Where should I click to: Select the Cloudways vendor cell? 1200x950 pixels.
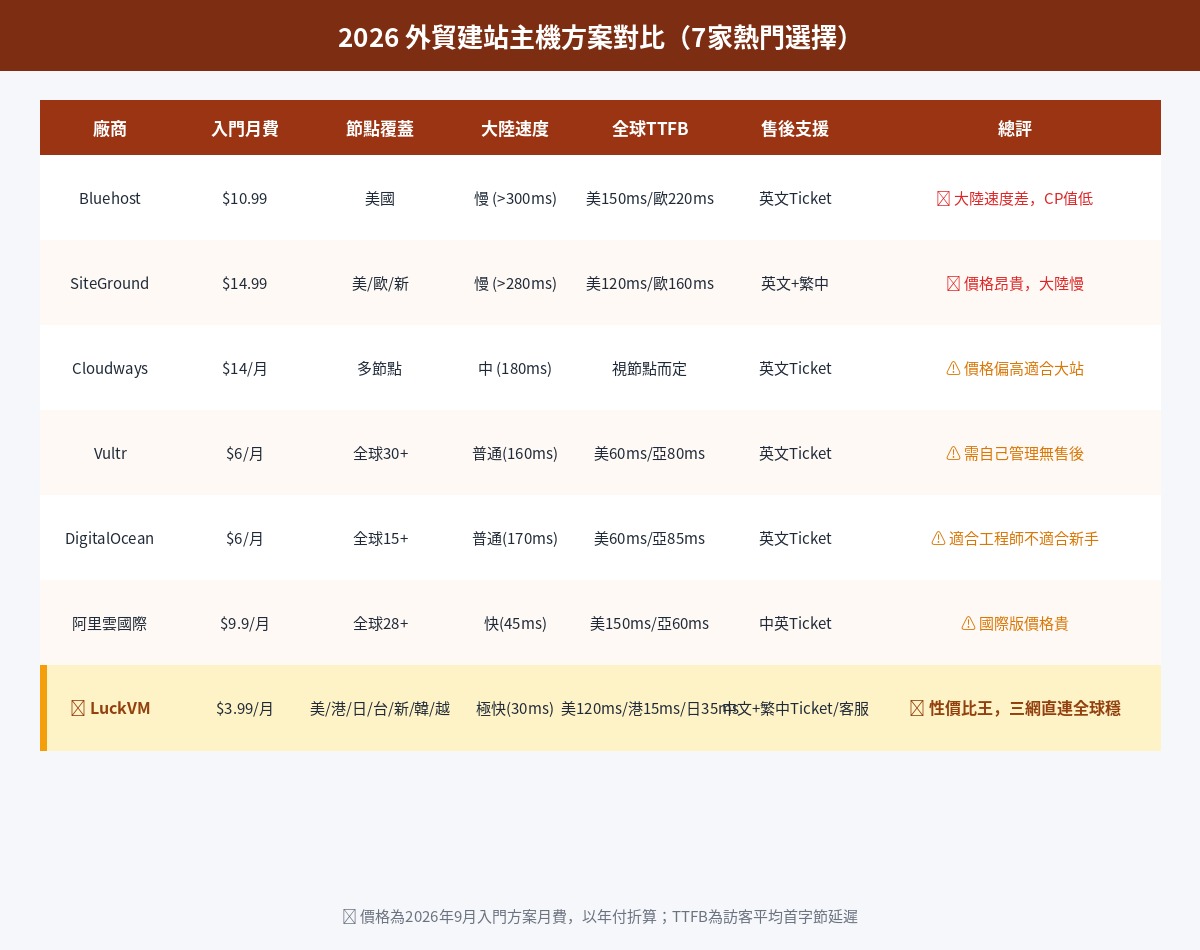(x=110, y=368)
